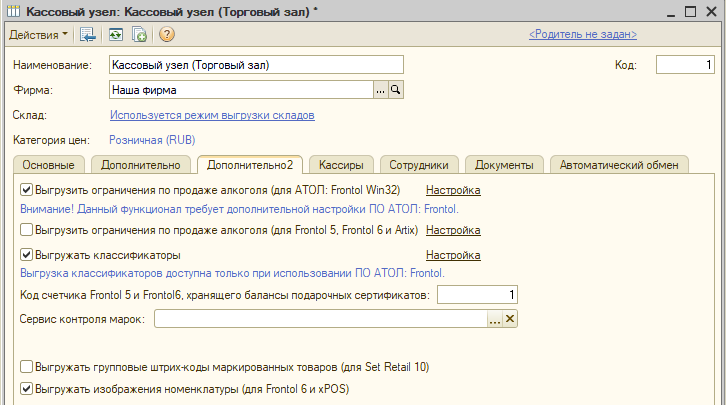Viewport: 726px width, 405px height.
Task: Click the copy-element toolbar icon
Action: (139, 35)
